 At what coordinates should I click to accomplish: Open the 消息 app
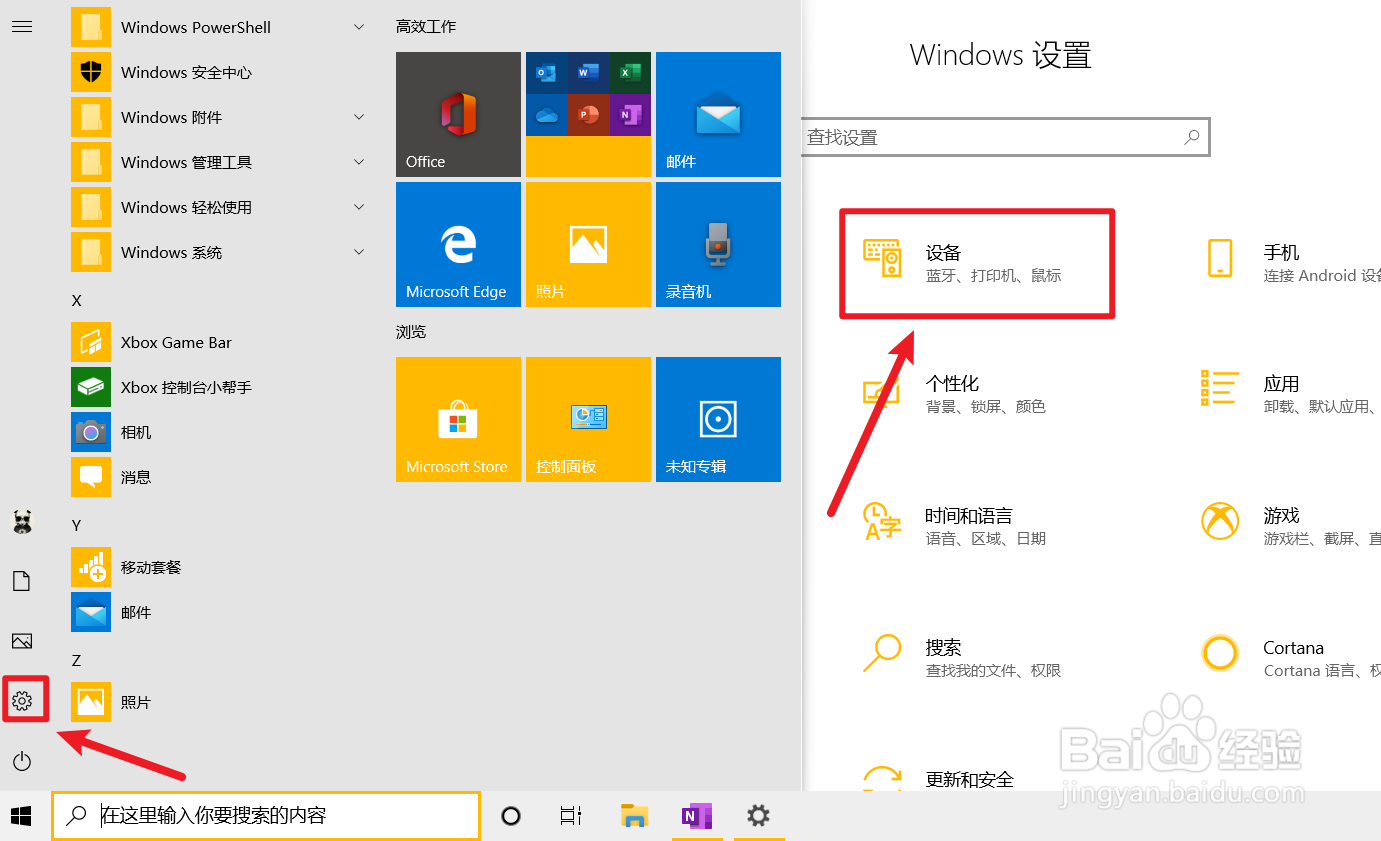coord(220,477)
